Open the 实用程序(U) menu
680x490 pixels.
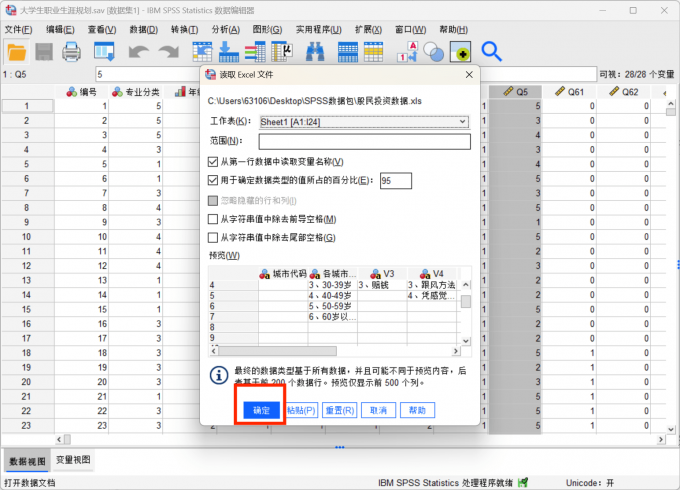318,29
